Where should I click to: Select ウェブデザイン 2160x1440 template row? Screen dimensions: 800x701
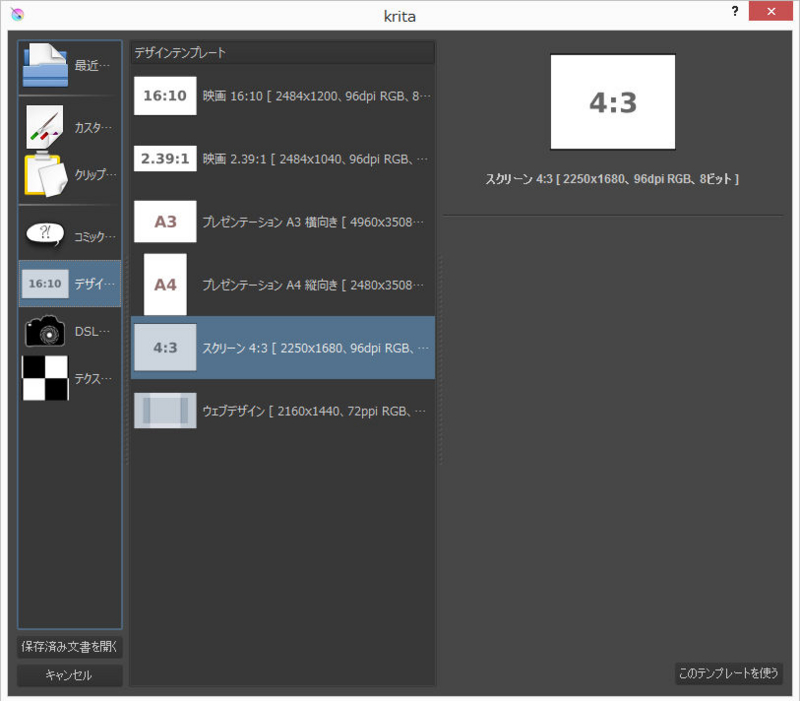283,411
